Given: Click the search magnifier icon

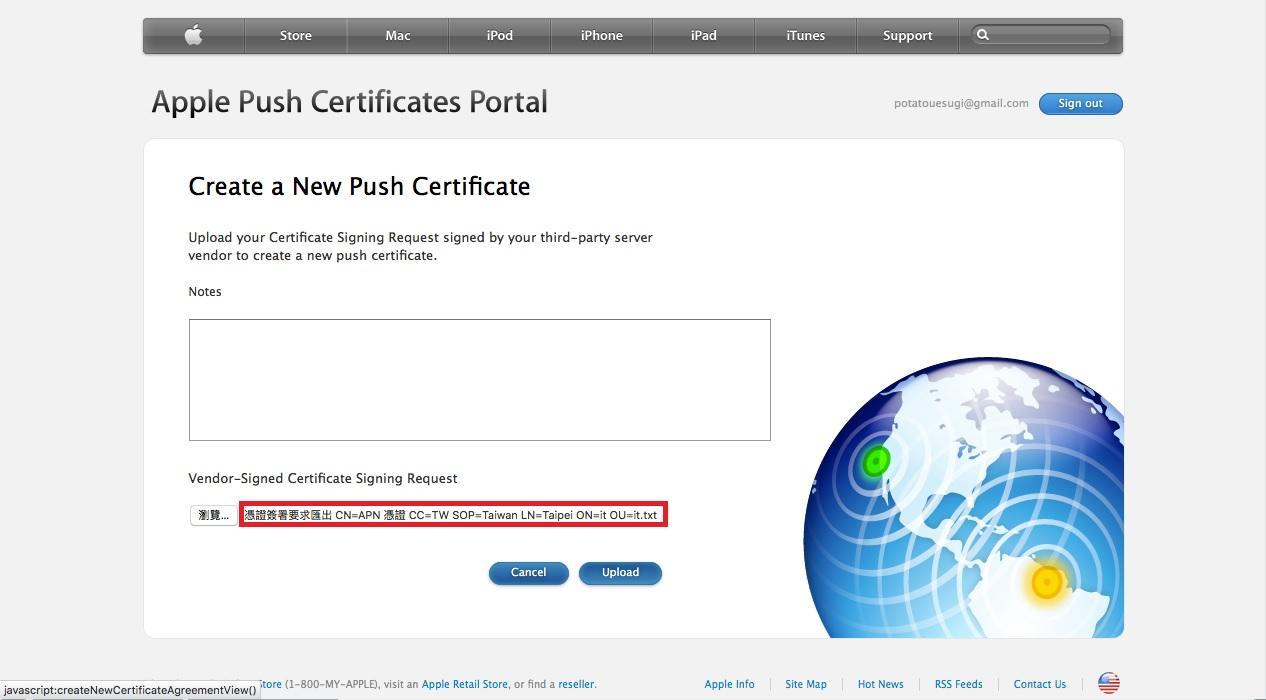Looking at the screenshot, I should click(983, 35).
